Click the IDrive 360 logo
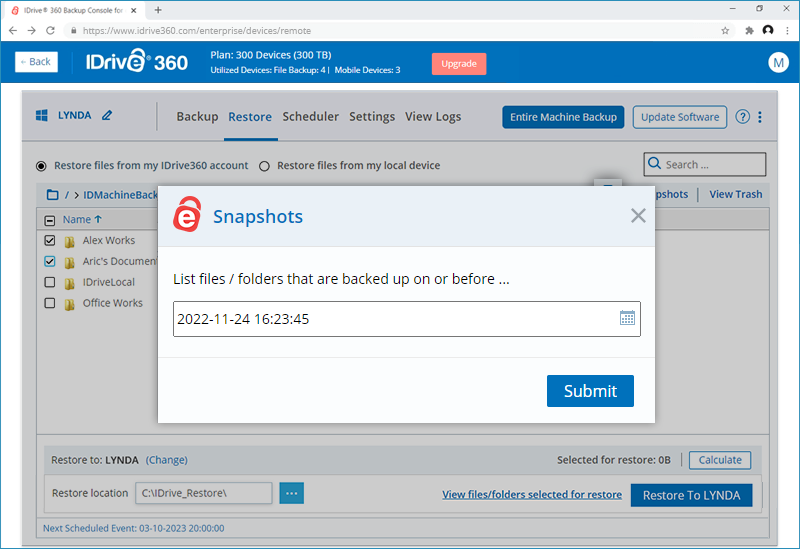The height and width of the screenshot is (549, 800). tap(136, 62)
